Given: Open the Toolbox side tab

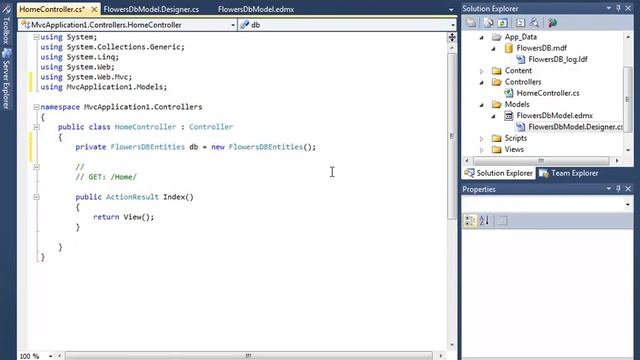Looking at the screenshot, I should point(6,25).
